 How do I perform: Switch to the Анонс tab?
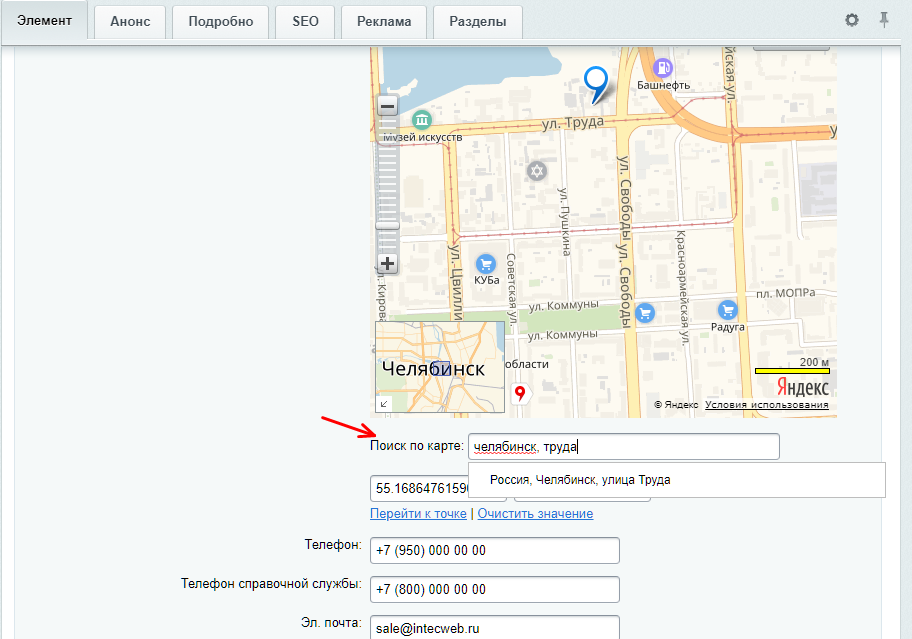click(x=128, y=21)
